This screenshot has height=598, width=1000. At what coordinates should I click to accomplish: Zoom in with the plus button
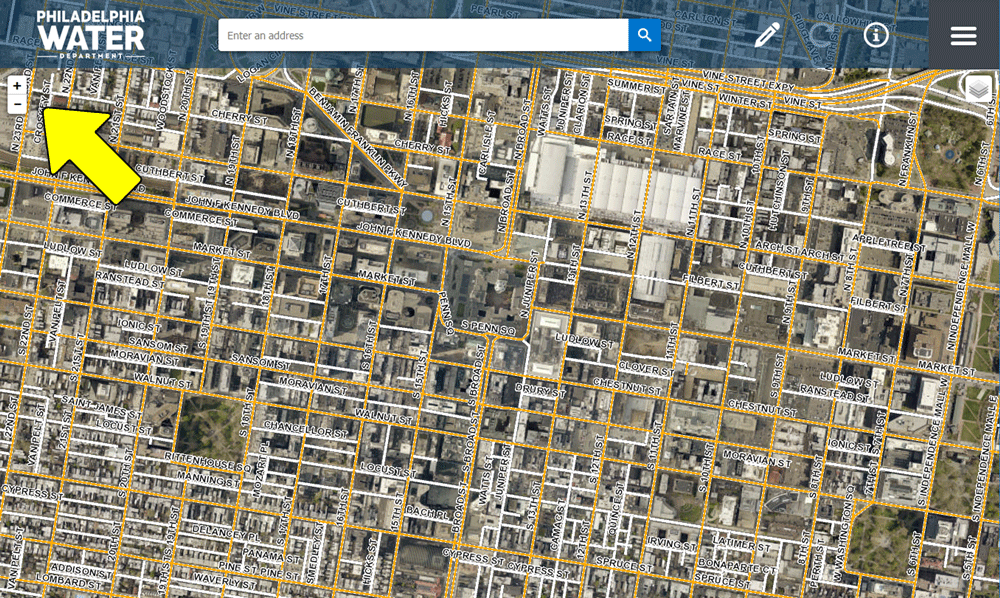click(17, 86)
